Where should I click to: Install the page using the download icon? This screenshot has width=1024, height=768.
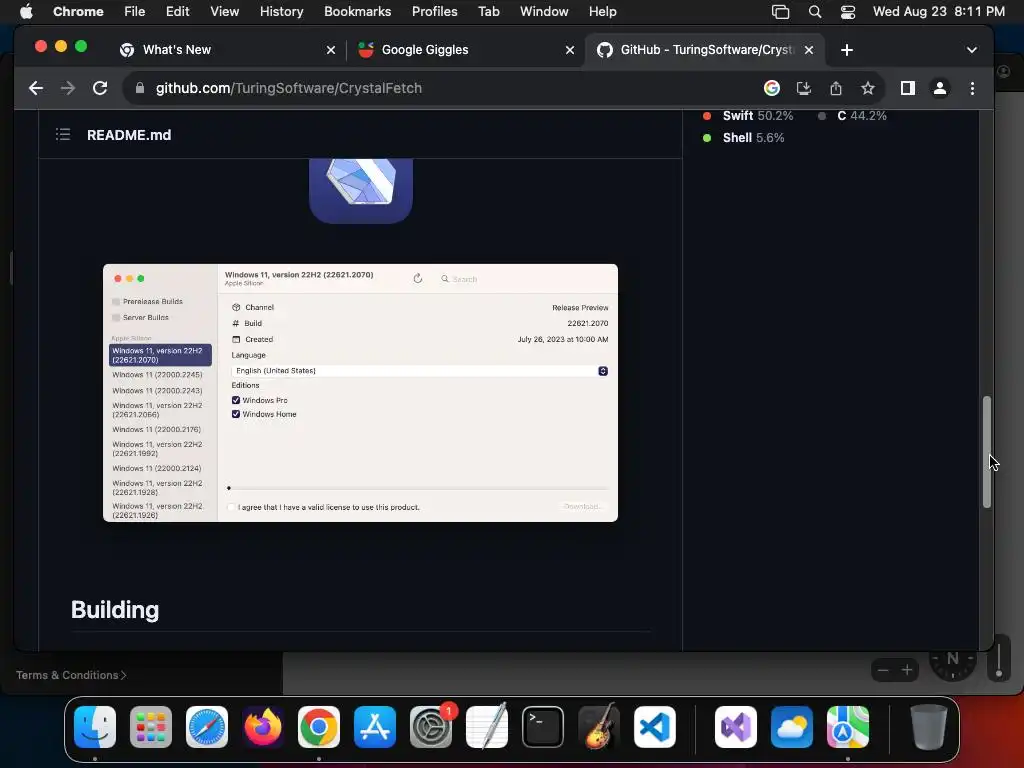coord(804,88)
